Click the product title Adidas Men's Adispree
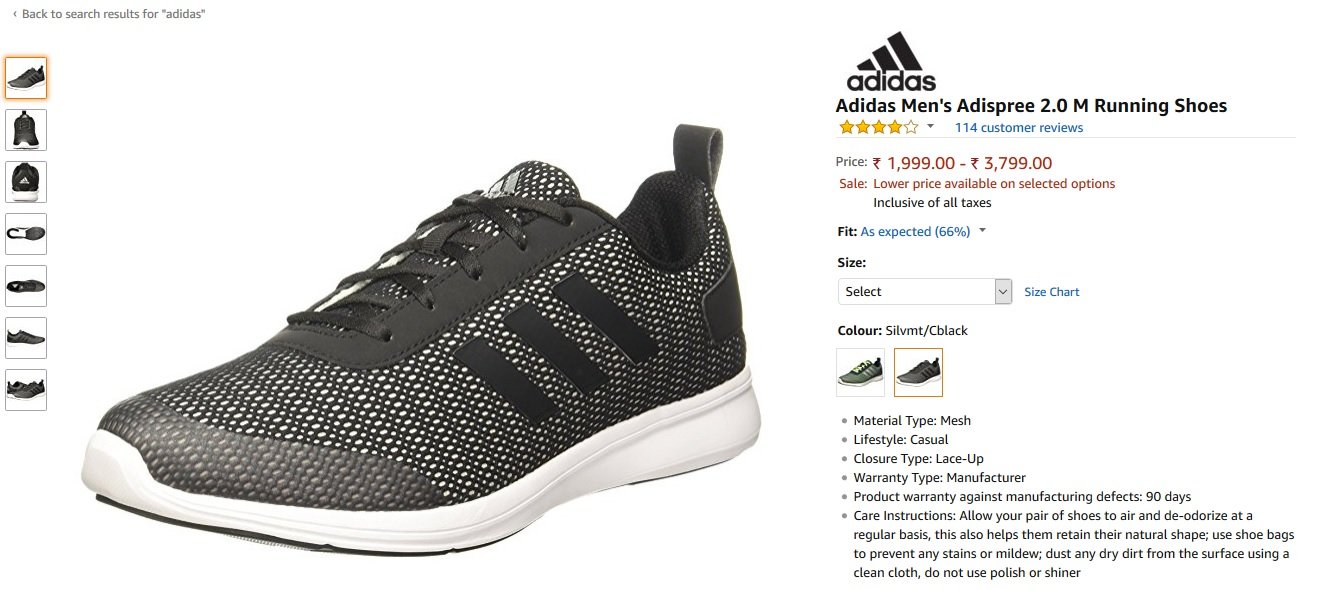 pos(1031,105)
